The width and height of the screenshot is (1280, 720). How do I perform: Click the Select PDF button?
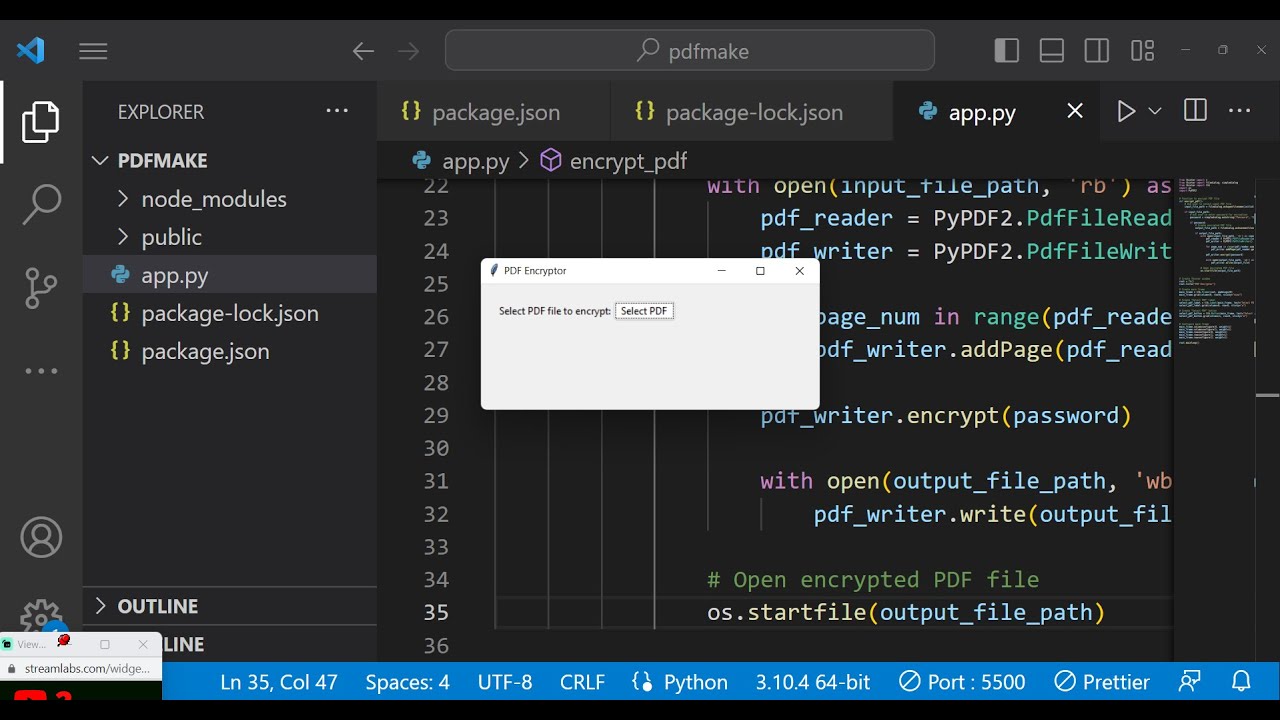point(644,311)
